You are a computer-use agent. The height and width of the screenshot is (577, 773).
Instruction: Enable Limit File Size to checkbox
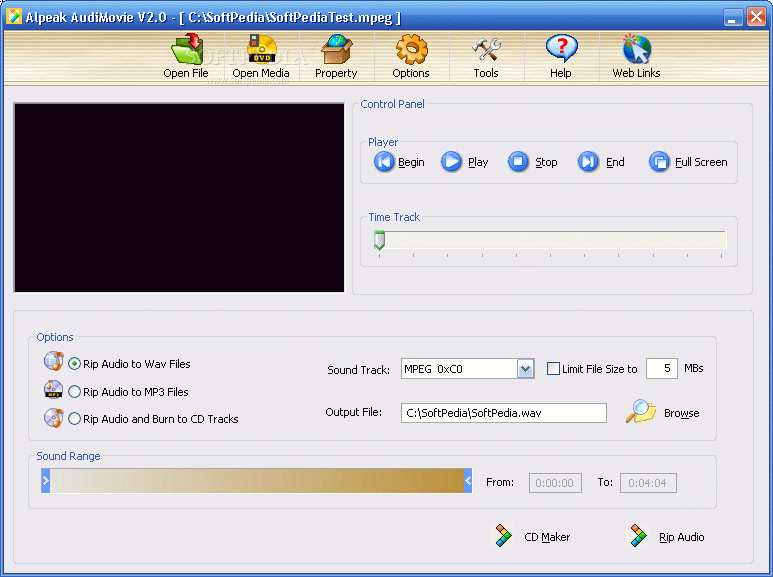coord(553,368)
